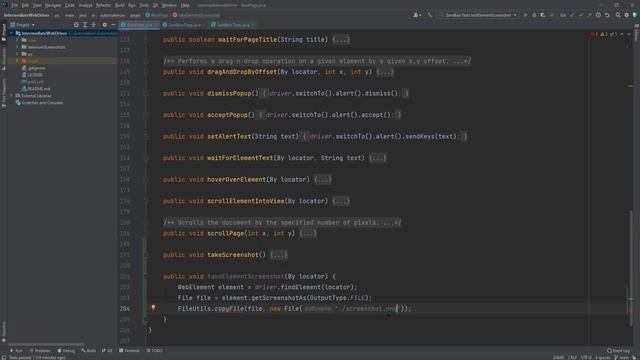Open the Edit menu
Viewport: 640px width, 360px height.
[25, 5]
